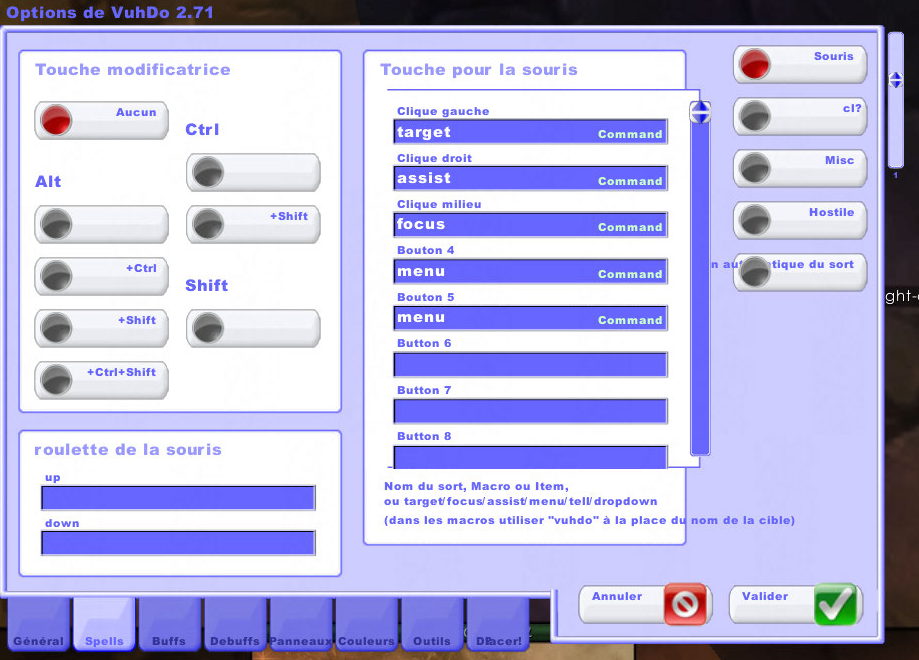Viewport: 919px width, 660px height.
Task: Confirm settings with the Valider button
Action: pyautogui.click(x=796, y=604)
